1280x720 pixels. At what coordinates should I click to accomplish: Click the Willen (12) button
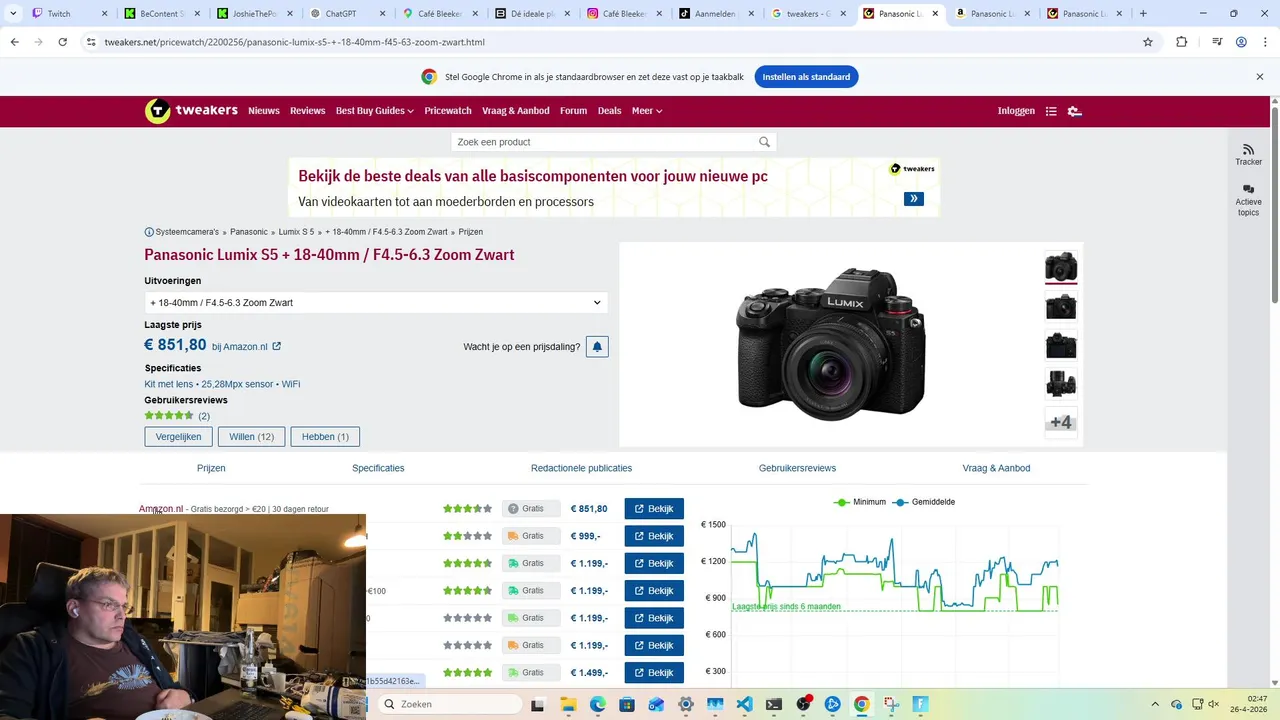pyautogui.click(x=251, y=437)
